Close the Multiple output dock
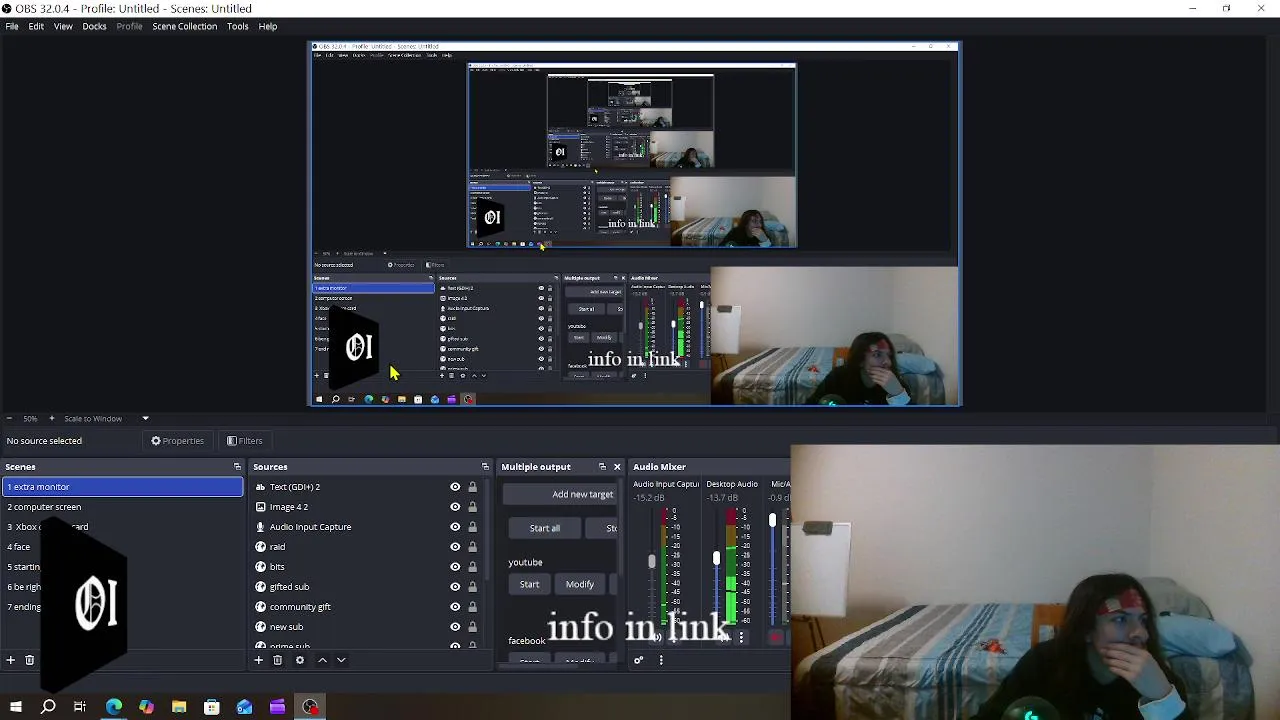Screen dimensions: 1280x720 pos(617,467)
